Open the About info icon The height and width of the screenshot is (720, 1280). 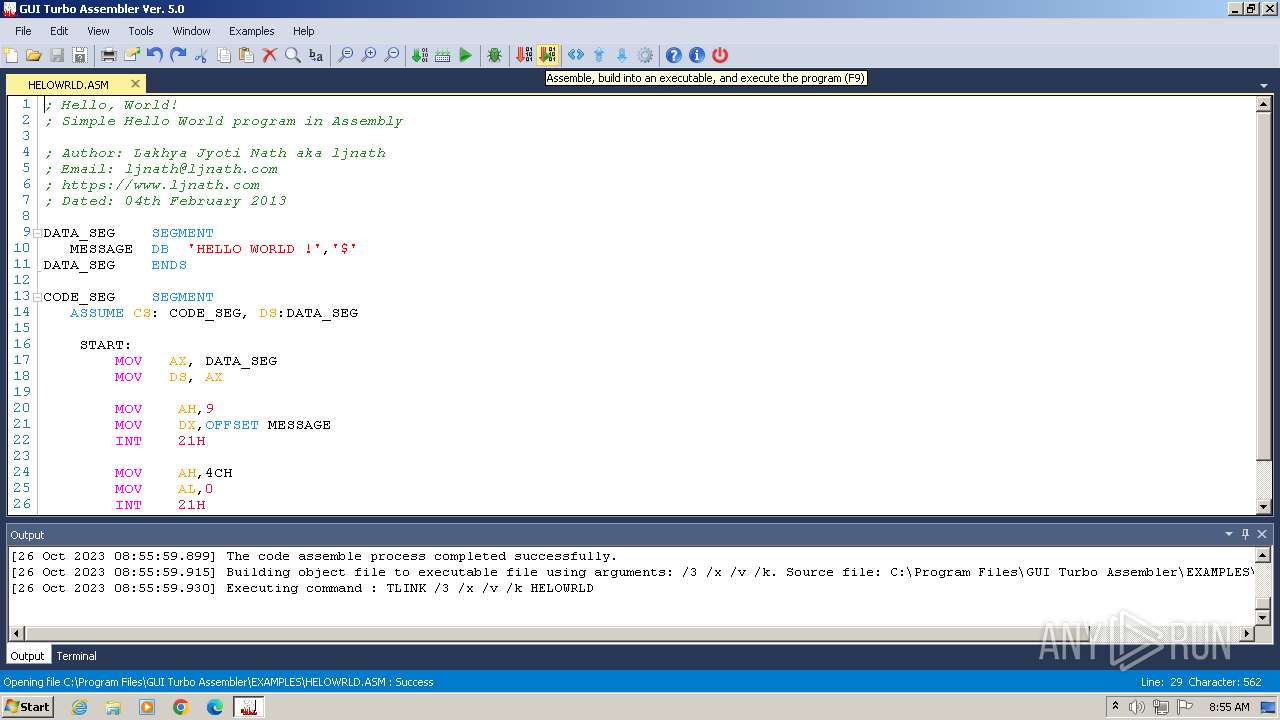(x=697, y=55)
